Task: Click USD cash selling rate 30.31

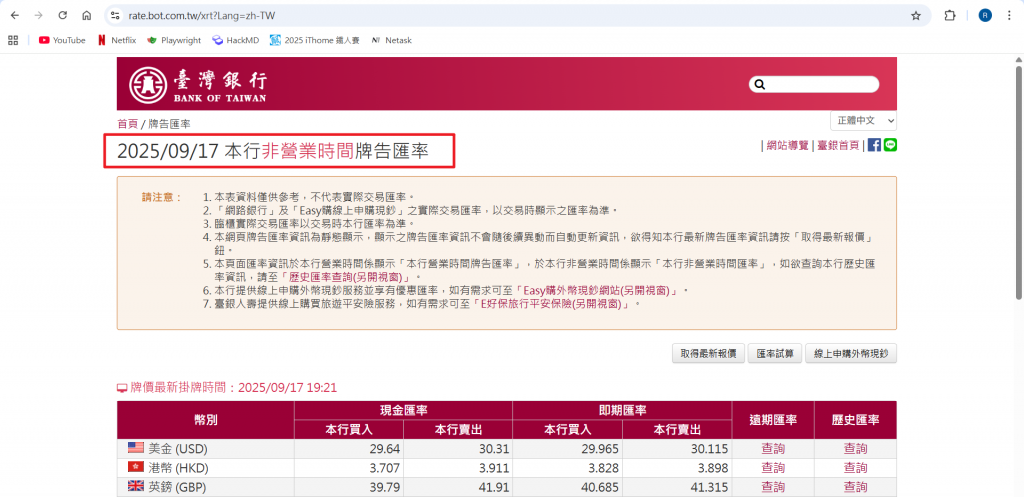Action: 495,449
